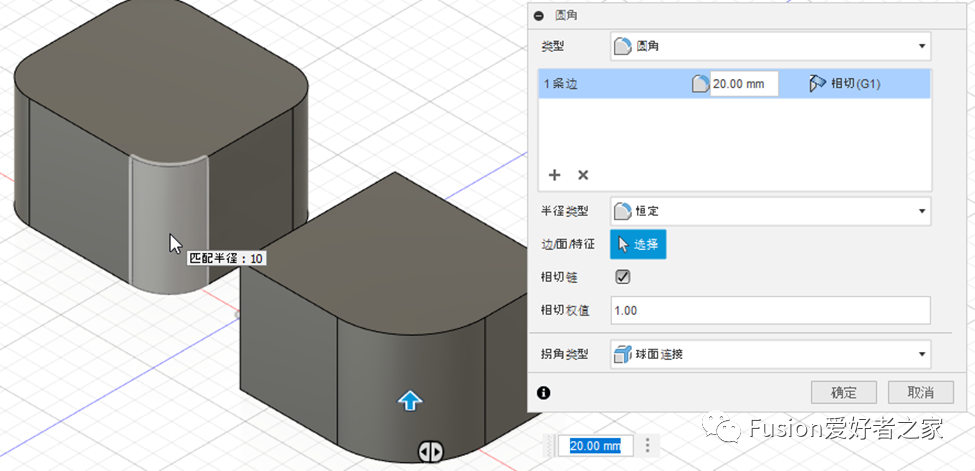Remove the selection set with X icon
The image size is (975, 471).
[583, 175]
